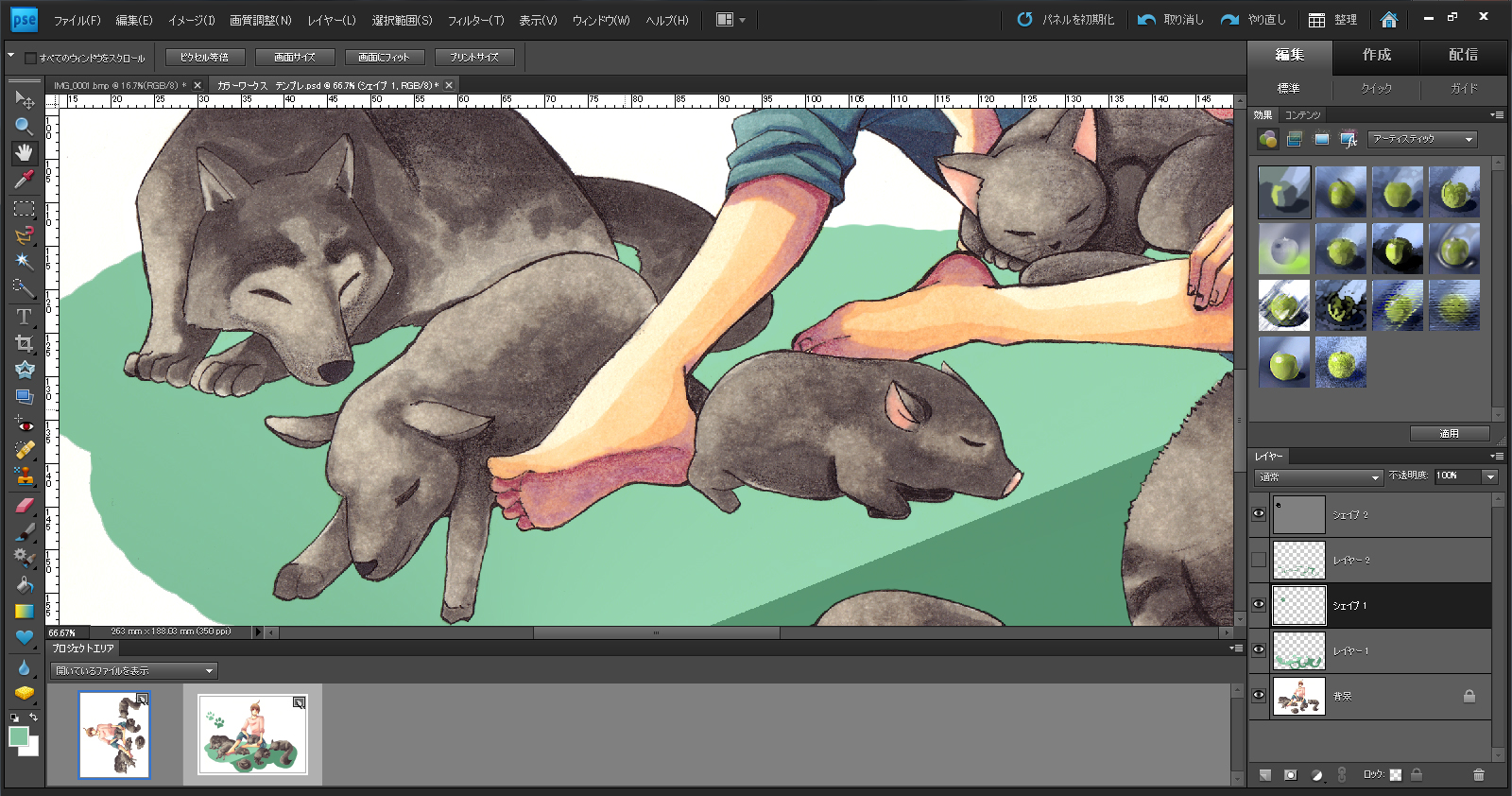Show the hidden レイヤー 2 layer
The image size is (1512, 796).
pos(1259,560)
